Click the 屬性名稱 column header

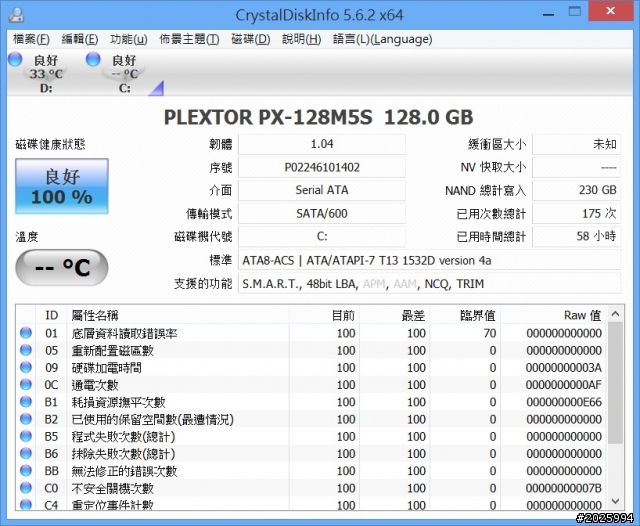178,315
